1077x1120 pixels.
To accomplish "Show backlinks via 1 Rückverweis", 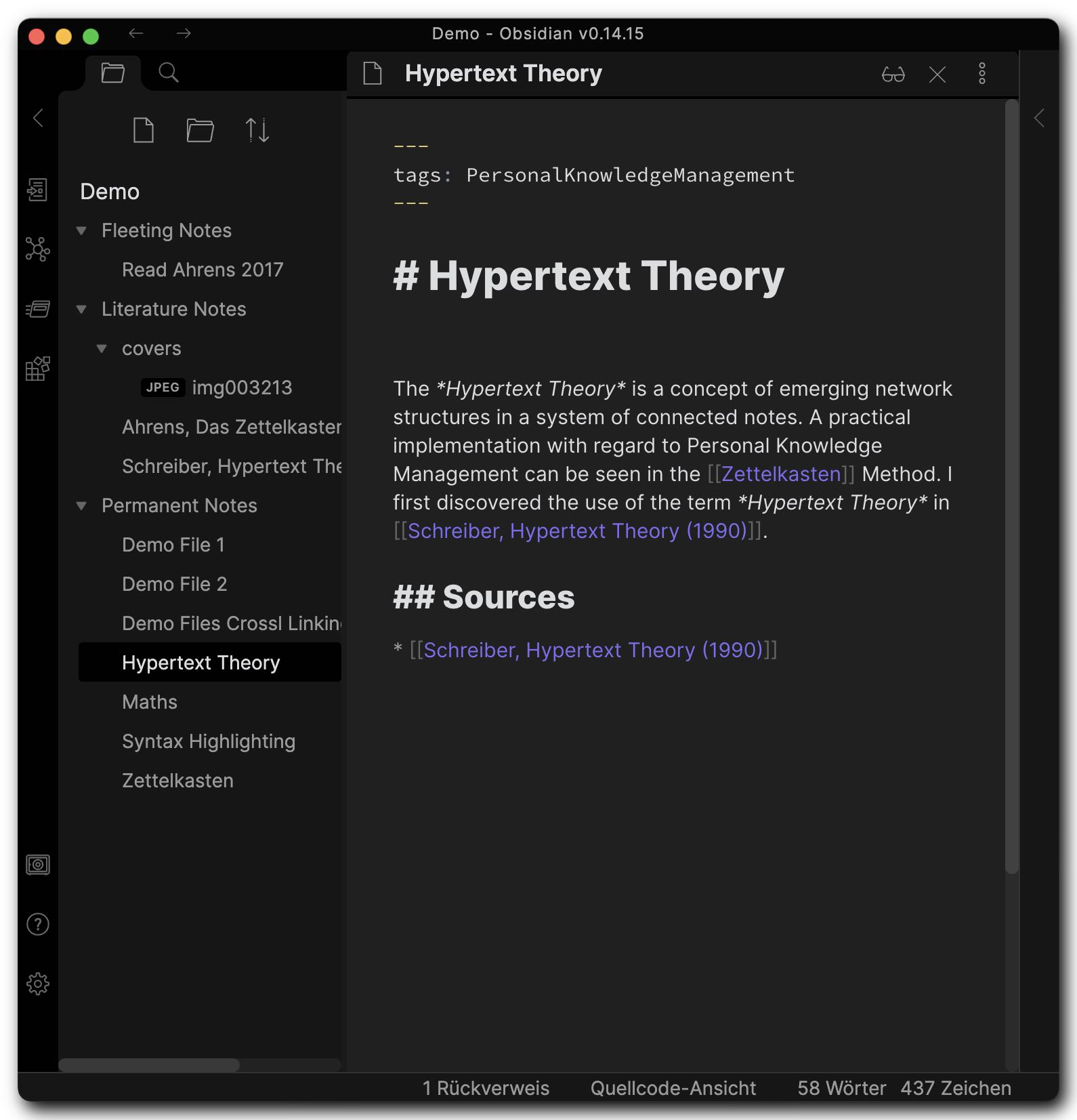I will click(x=486, y=1088).
